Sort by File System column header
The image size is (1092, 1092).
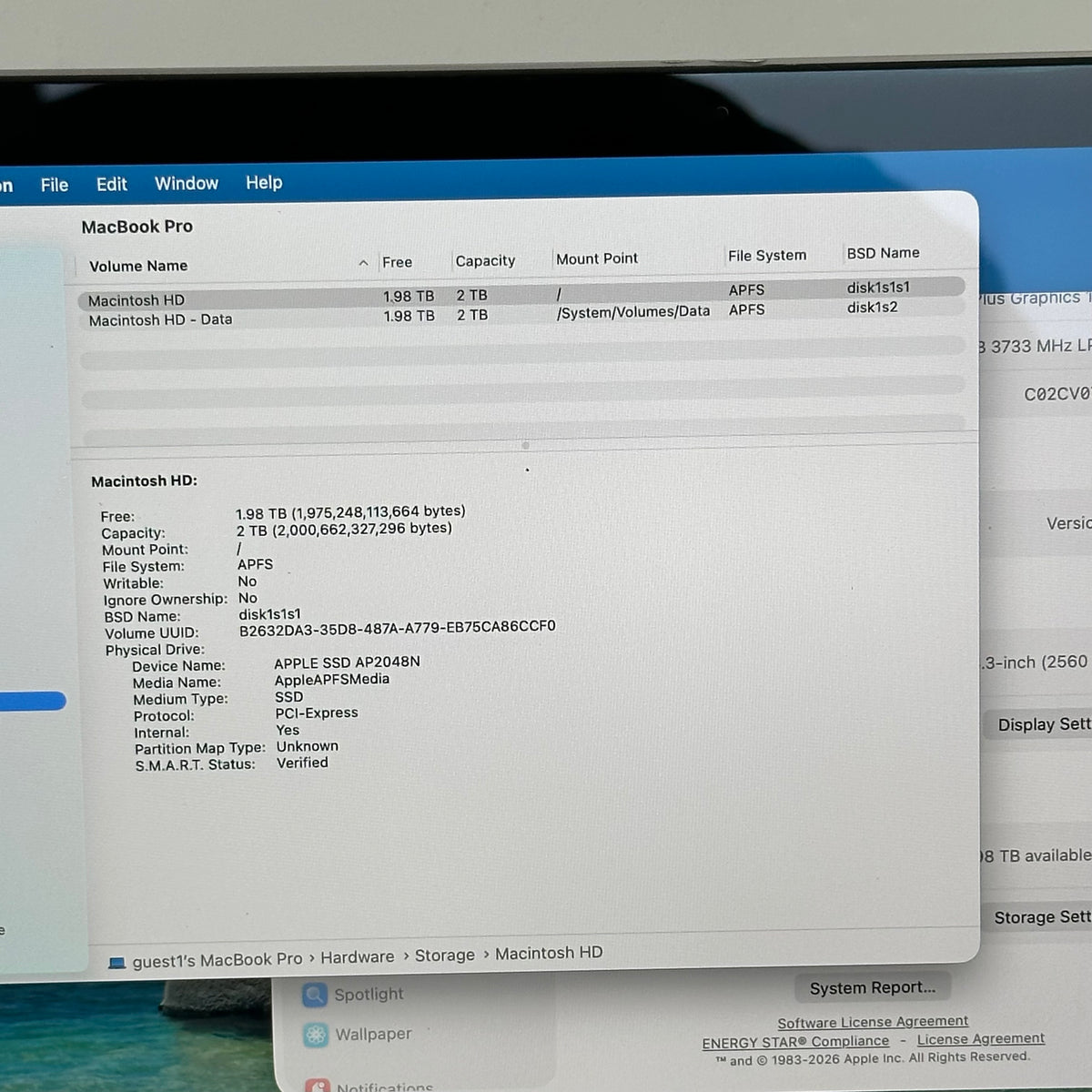(x=767, y=256)
